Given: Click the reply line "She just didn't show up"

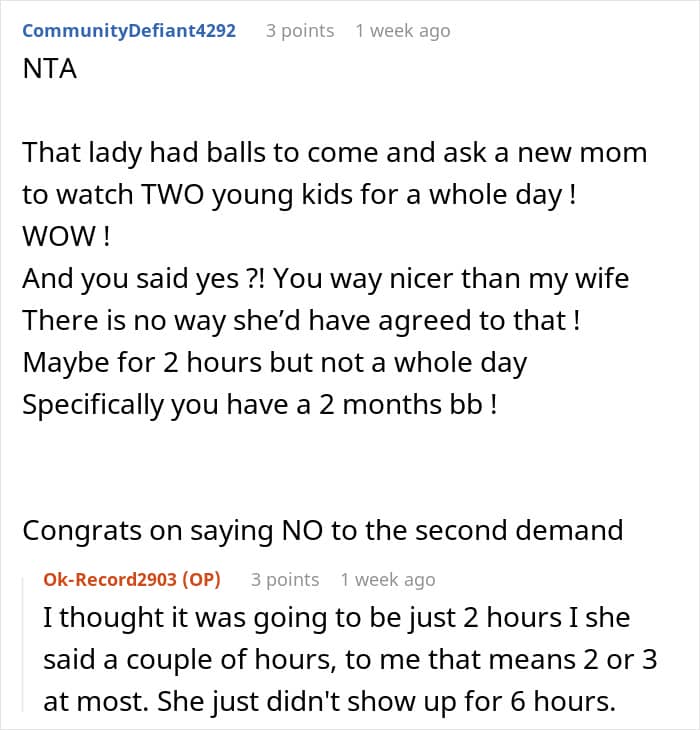Looking at the screenshot, I should click(x=330, y=702).
